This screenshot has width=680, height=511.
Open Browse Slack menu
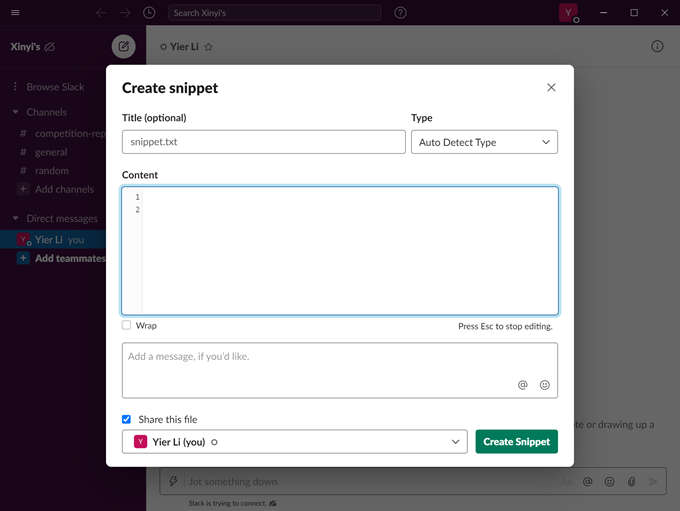[x=55, y=87]
